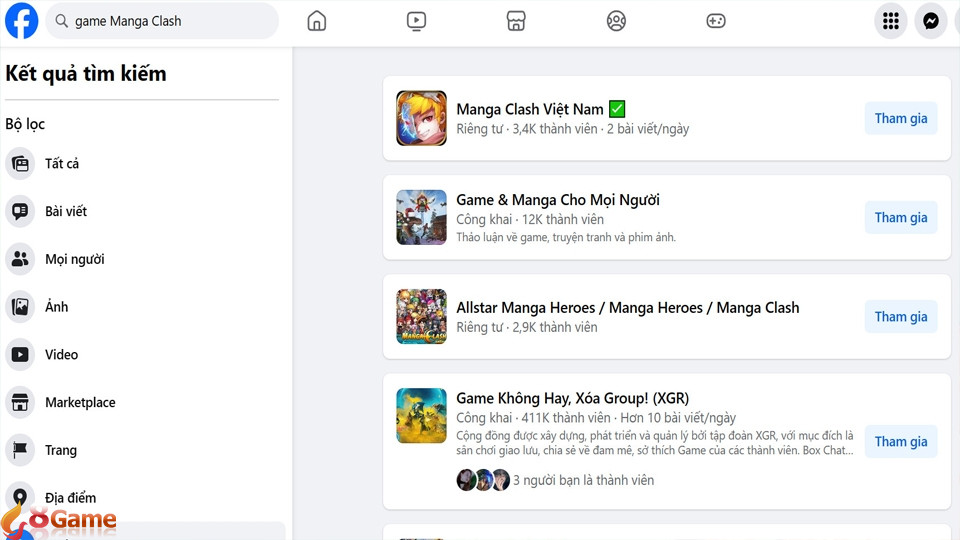
Task: Open the Marketplace storefront icon in top bar
Action: [x=516, y=21]
